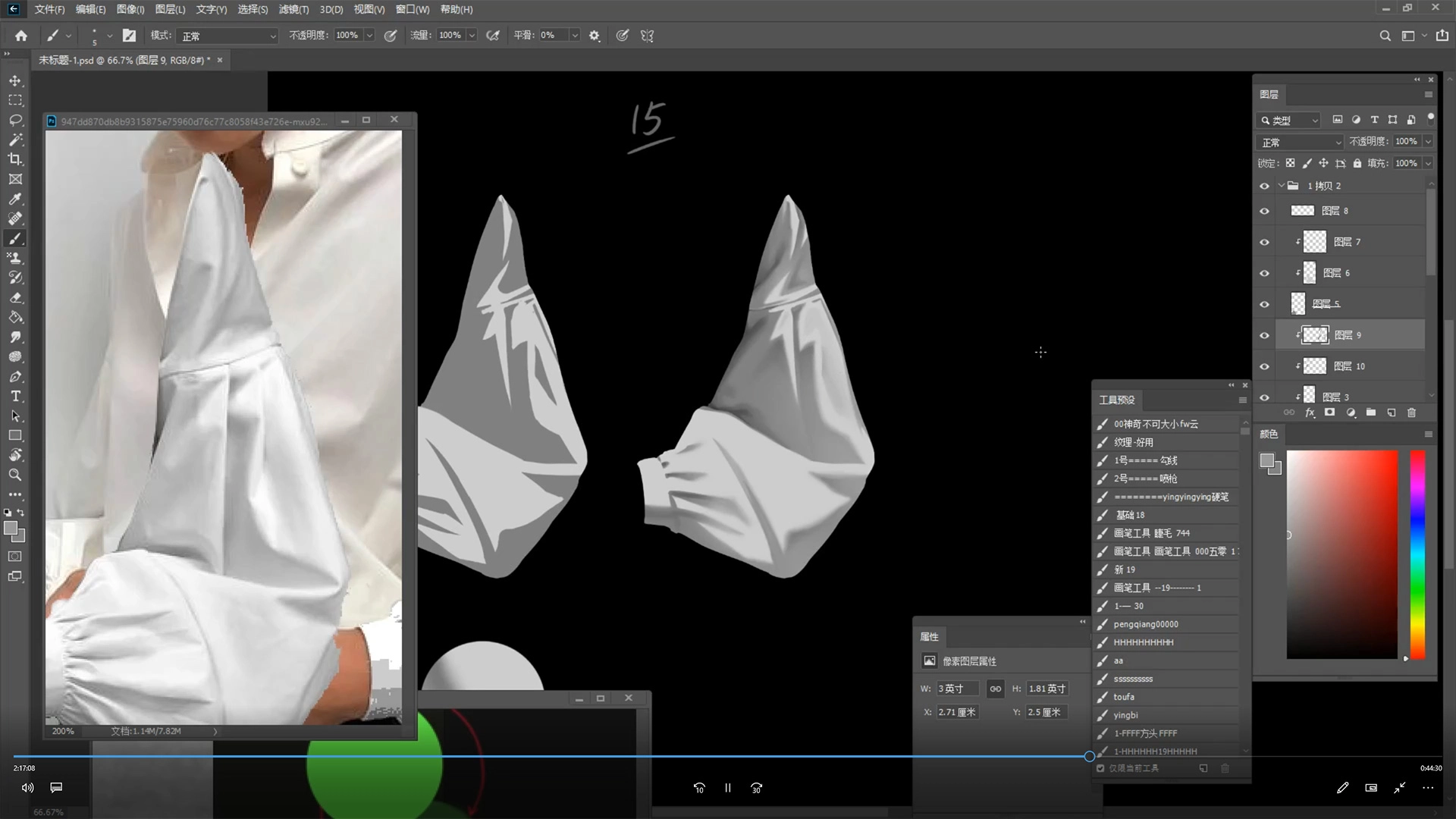1456x819 pixels.
Task: Select the Crop tool
Action: [x=15, y=159]
